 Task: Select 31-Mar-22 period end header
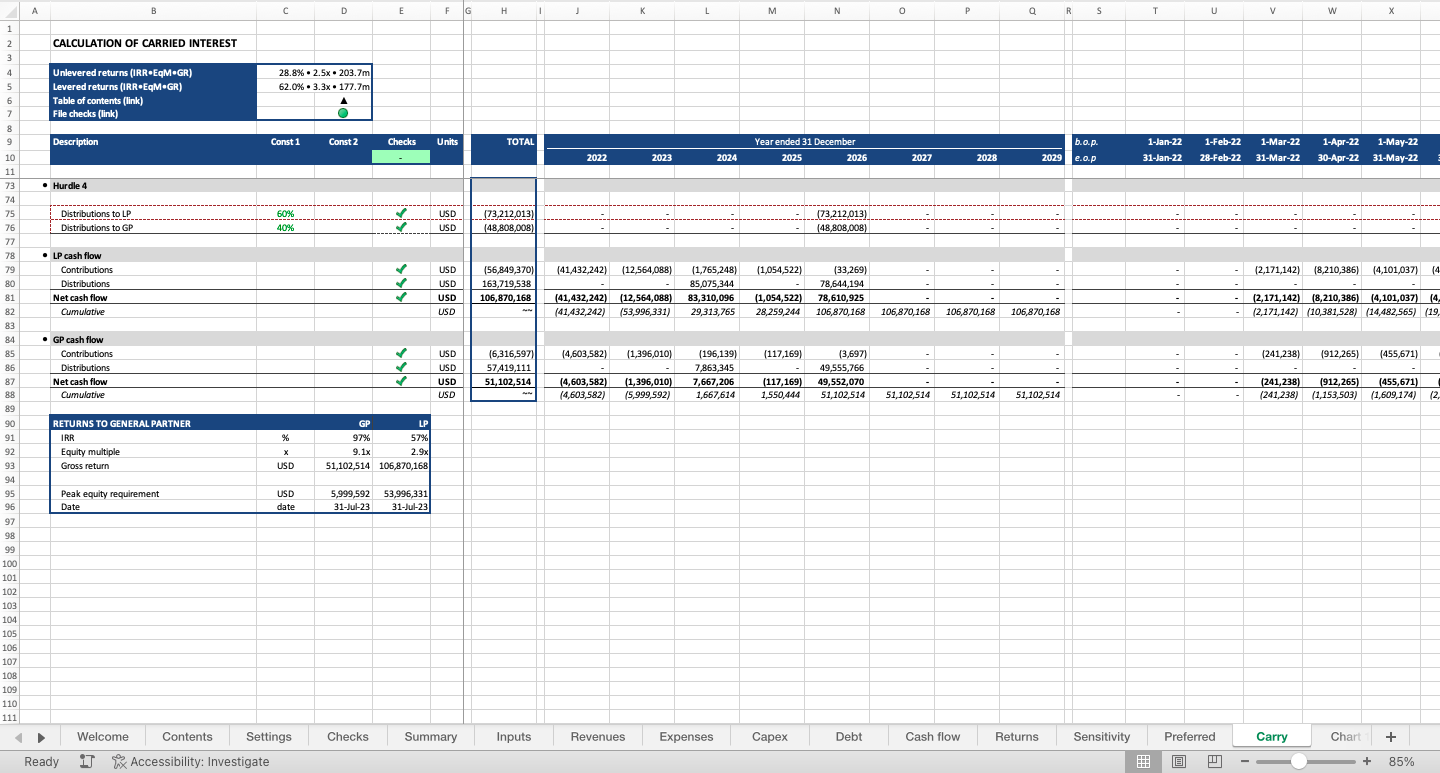[x=1272, y=158]
